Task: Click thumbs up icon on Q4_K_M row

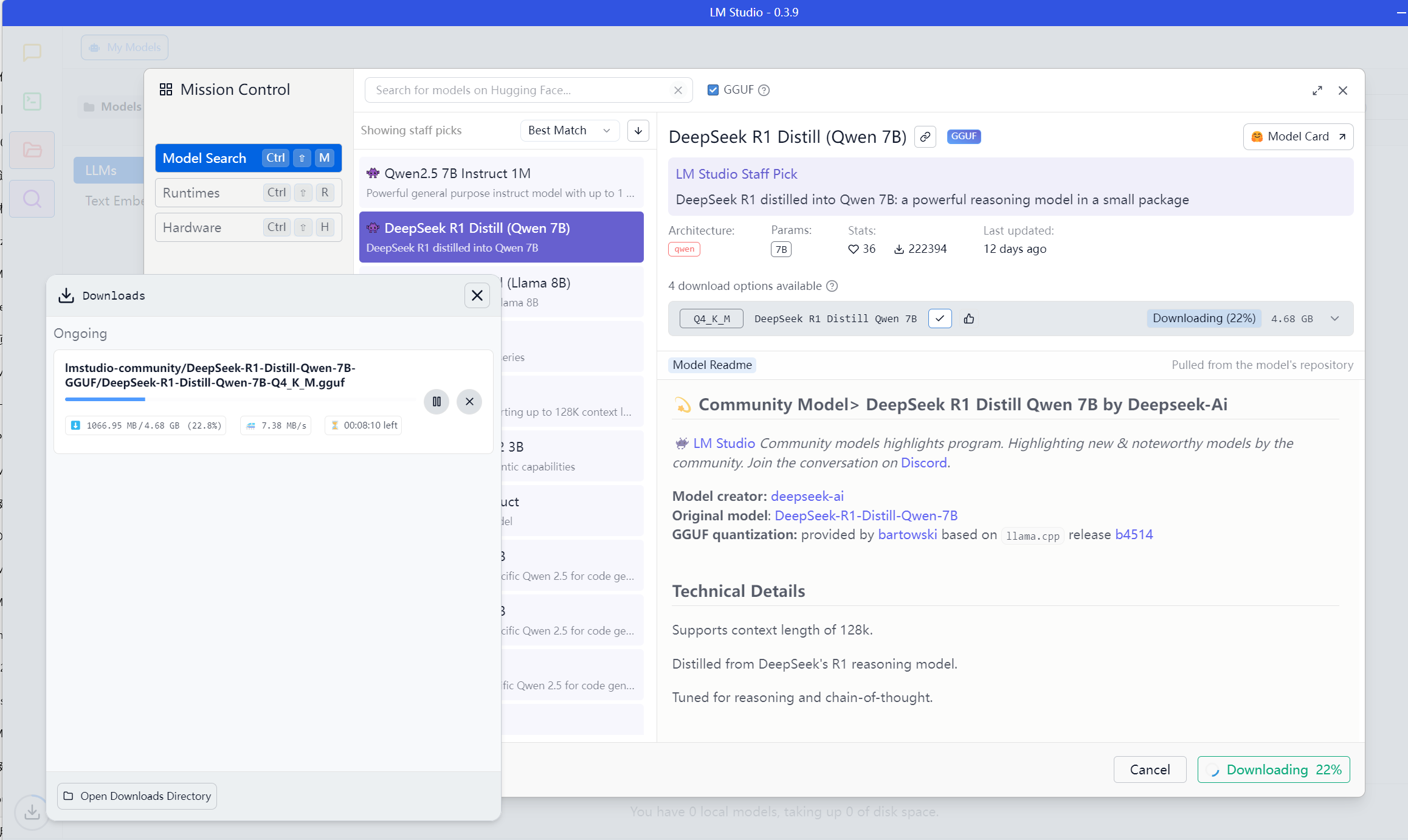Action: (x=969, y=318)
